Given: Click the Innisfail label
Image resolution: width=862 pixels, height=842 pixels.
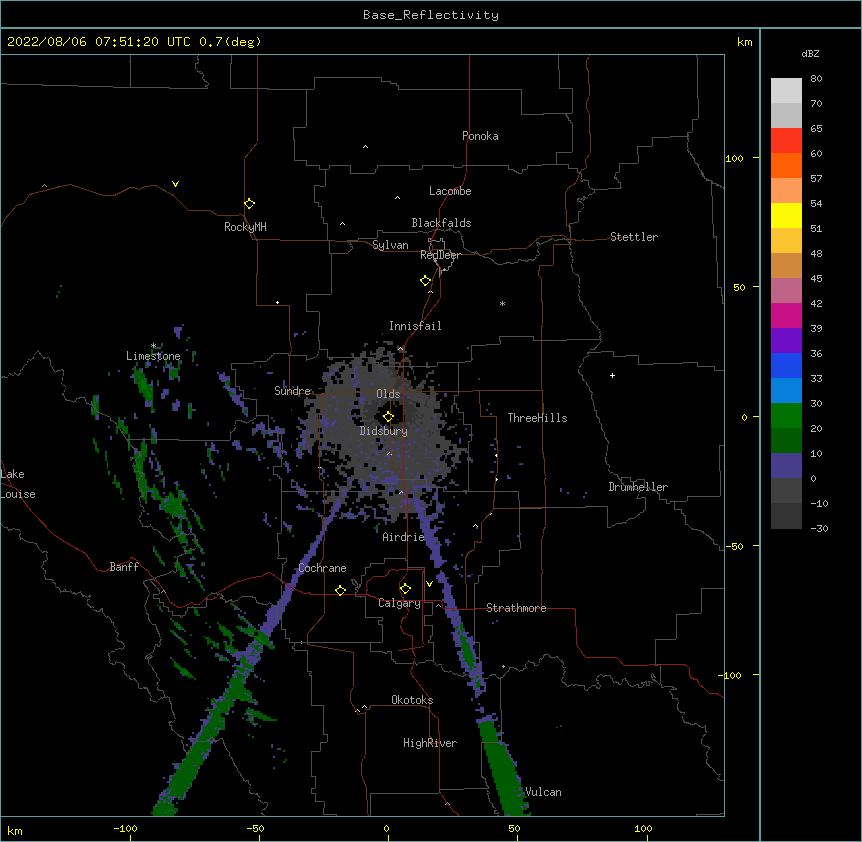Looking at the screenshot, I should 415,326.
